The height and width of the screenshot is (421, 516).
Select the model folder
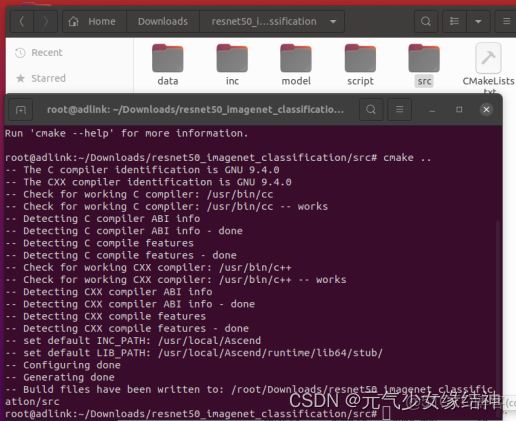point(296,65)
